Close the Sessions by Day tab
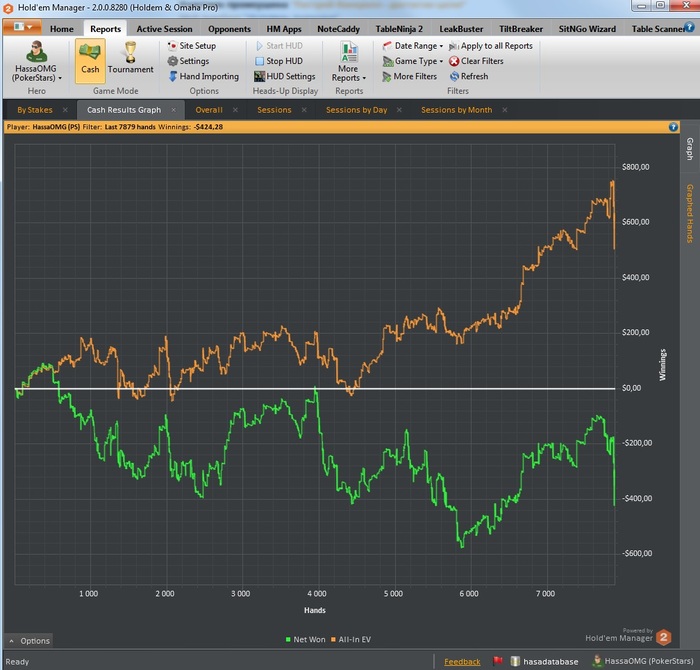 (x=399, y=110)
